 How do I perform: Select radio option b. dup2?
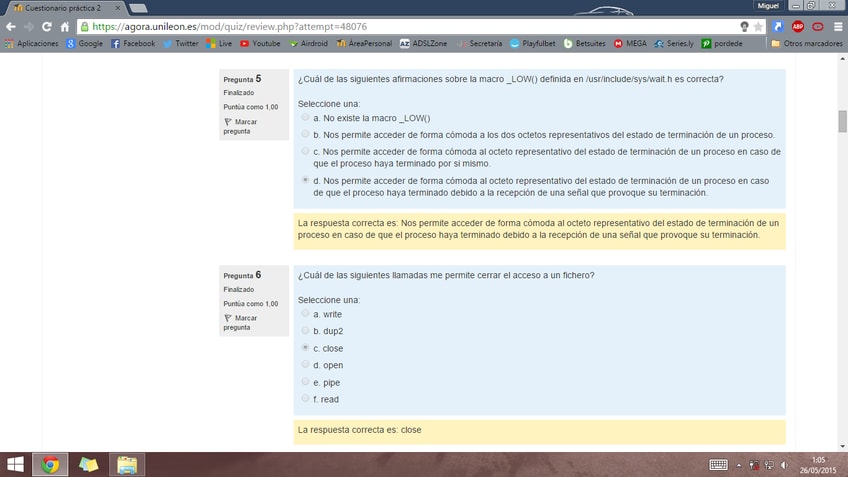pyautogui.click(x=306, y=330)
